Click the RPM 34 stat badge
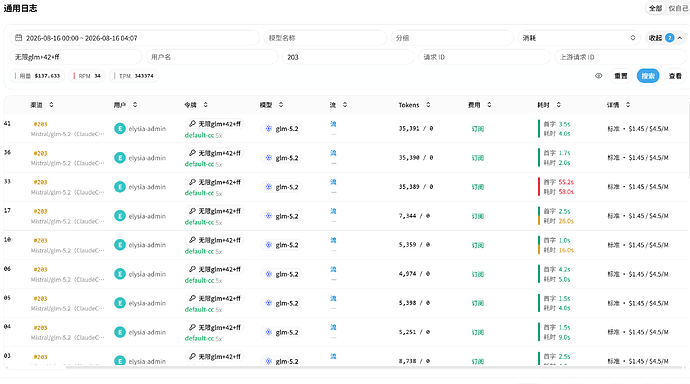690x384 pixels. 87,76
